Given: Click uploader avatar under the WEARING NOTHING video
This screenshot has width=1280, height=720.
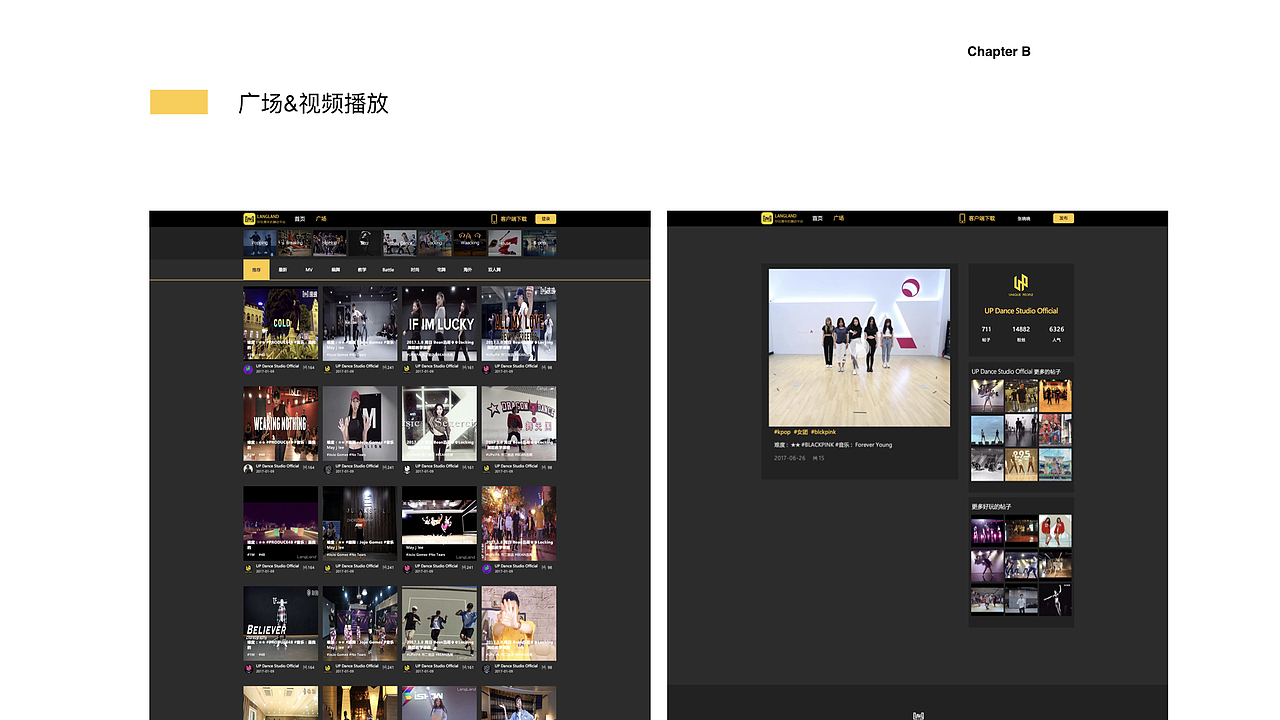Looking at the screenshot, I should point(248,468).
